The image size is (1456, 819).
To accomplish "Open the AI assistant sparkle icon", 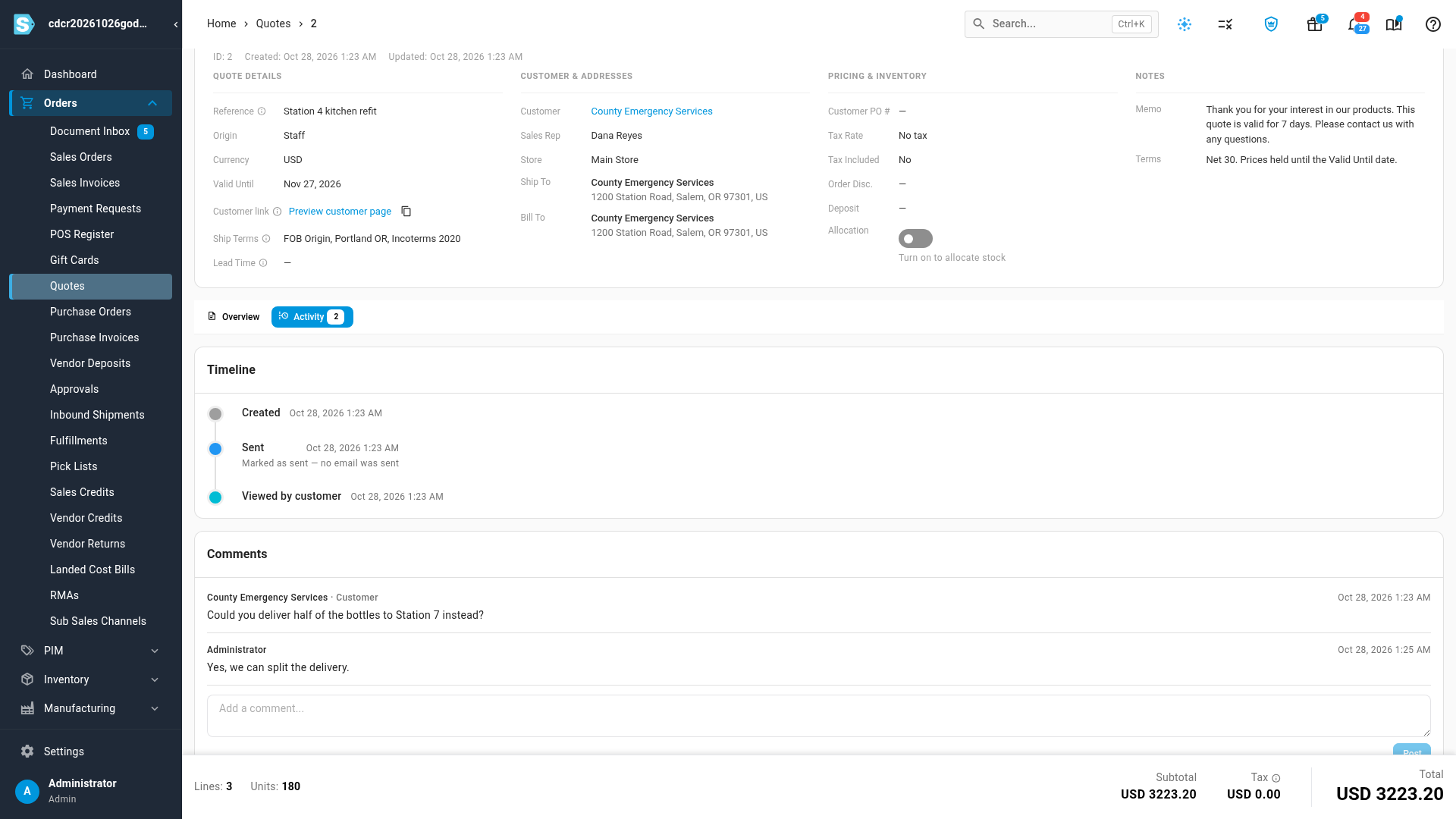I will [1185, 24].
